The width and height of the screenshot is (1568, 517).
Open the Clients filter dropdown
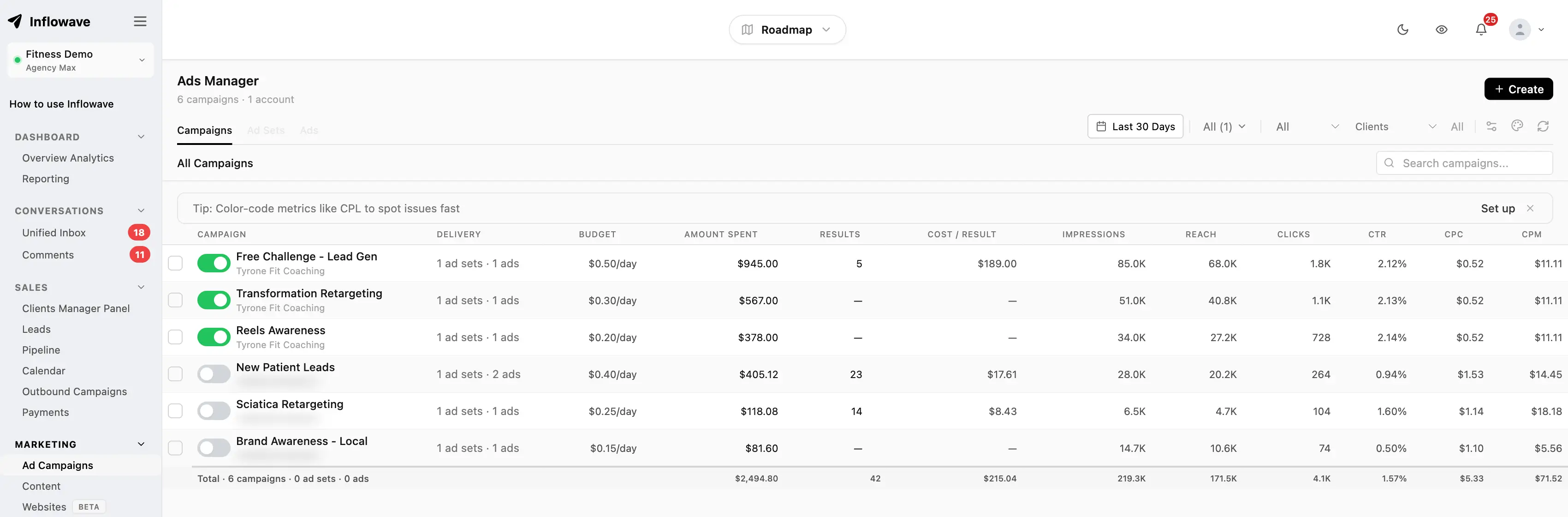1395,126
